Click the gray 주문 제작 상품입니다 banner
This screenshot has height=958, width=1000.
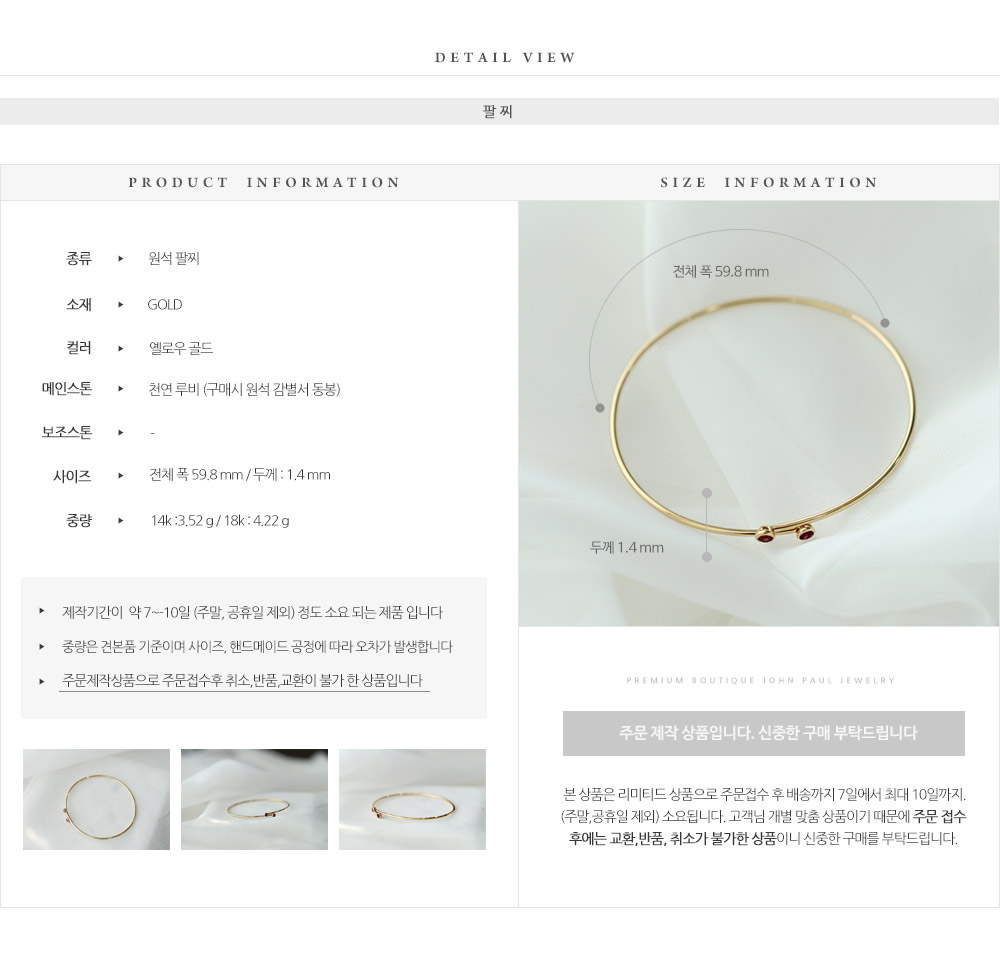click(x=763, y=733)
